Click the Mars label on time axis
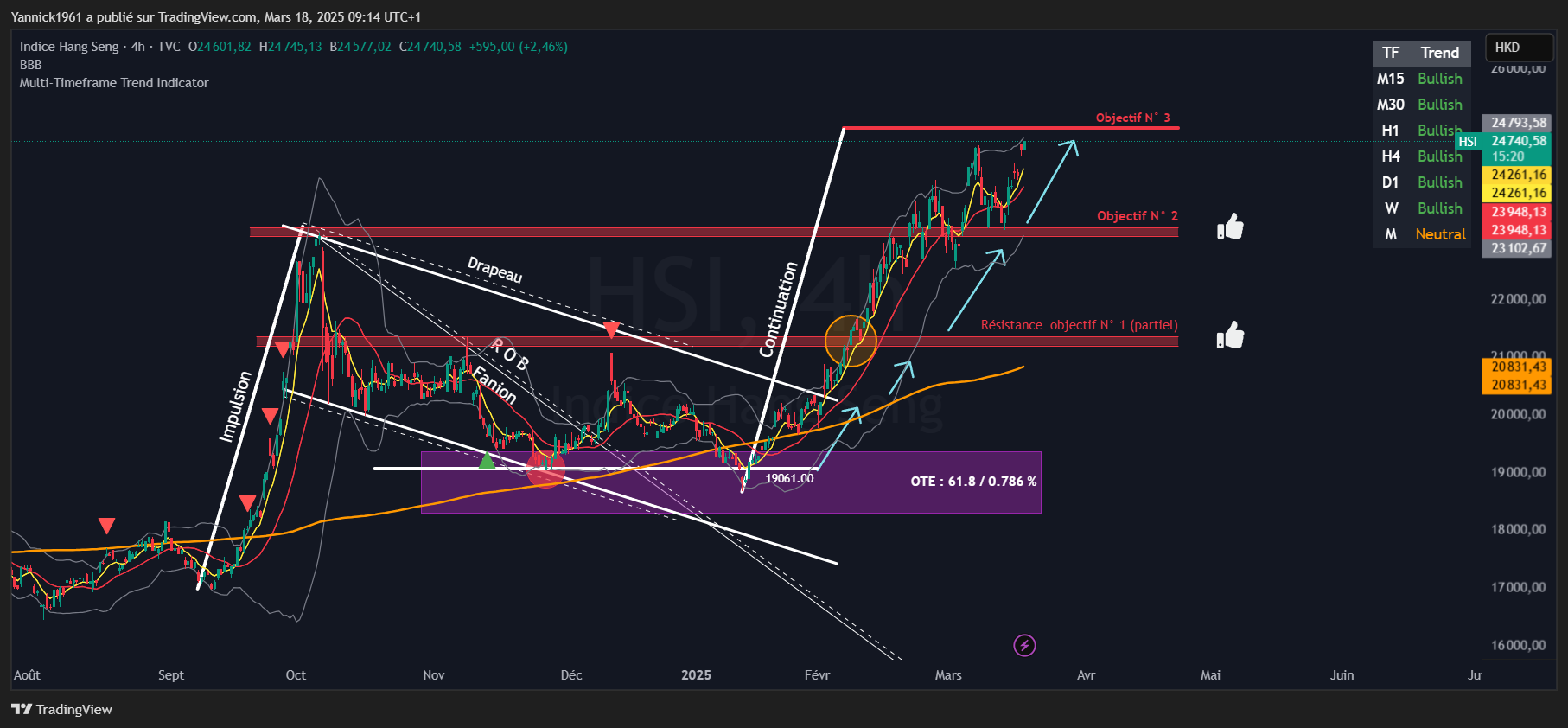The height and width of the screenshot is (728, 1568). pyautogui.click(x=948, y=675)
